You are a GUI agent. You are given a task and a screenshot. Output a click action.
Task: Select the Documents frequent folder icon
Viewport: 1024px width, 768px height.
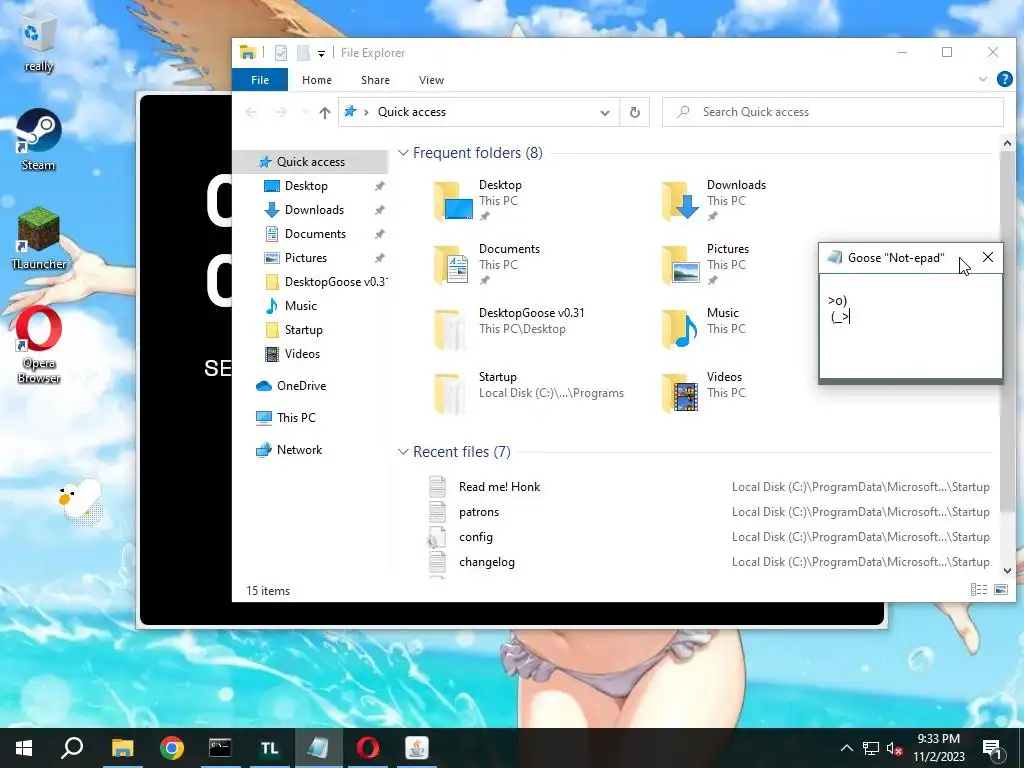point(453,265)
